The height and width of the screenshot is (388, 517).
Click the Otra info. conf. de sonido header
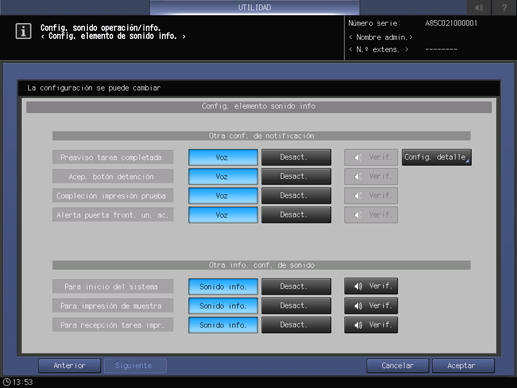[x=261, y=265]
